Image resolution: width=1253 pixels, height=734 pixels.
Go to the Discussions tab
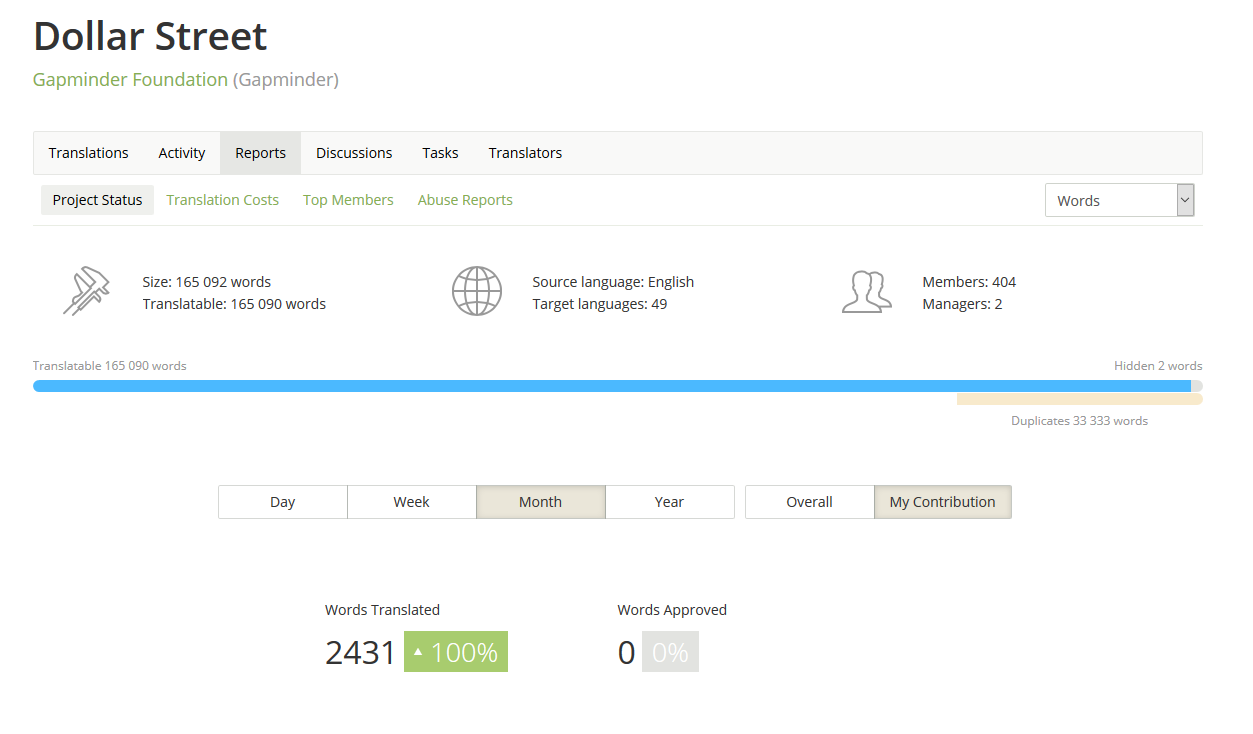[x=354, y=153]
